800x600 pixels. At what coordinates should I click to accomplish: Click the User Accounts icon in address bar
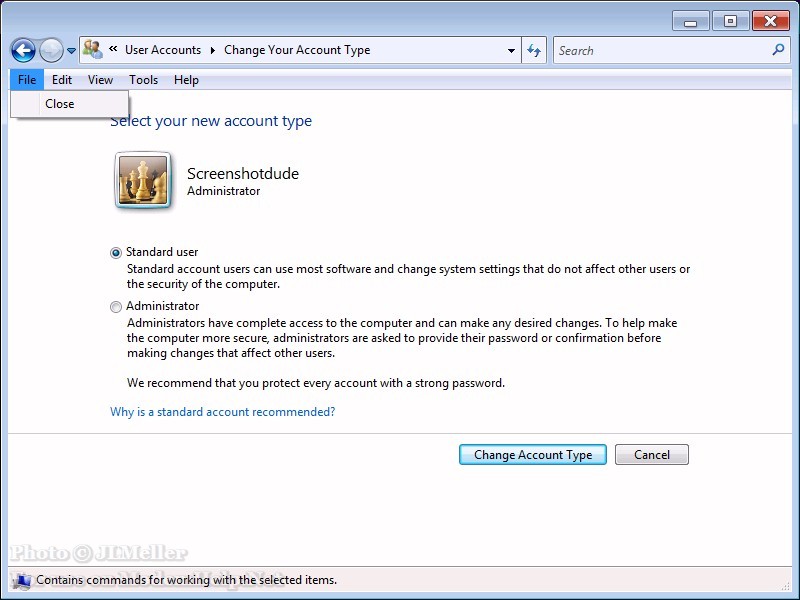pyautogui.click(x=92, y=49)
